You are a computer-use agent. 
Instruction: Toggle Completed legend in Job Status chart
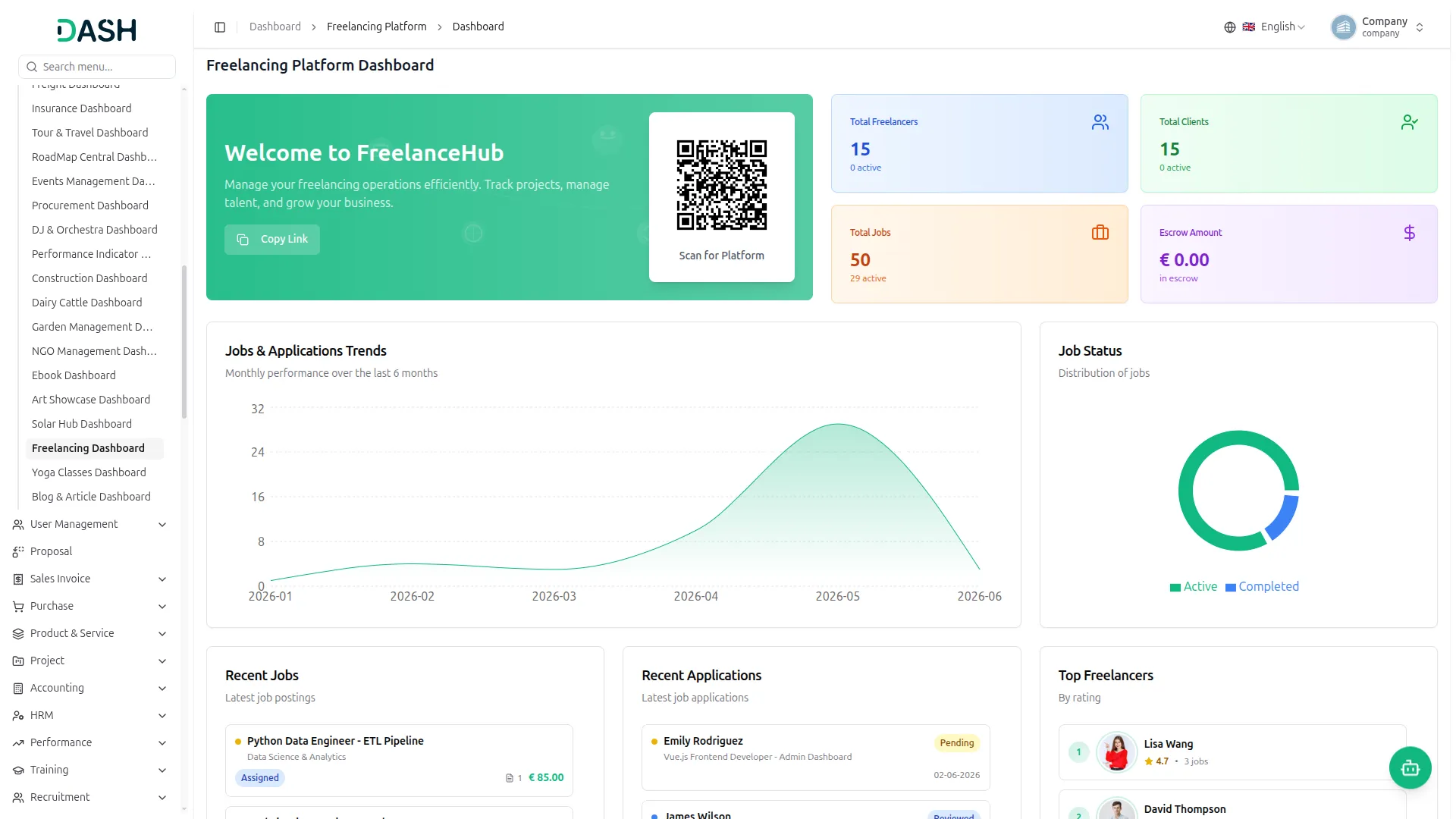[x=1262, y=587]
